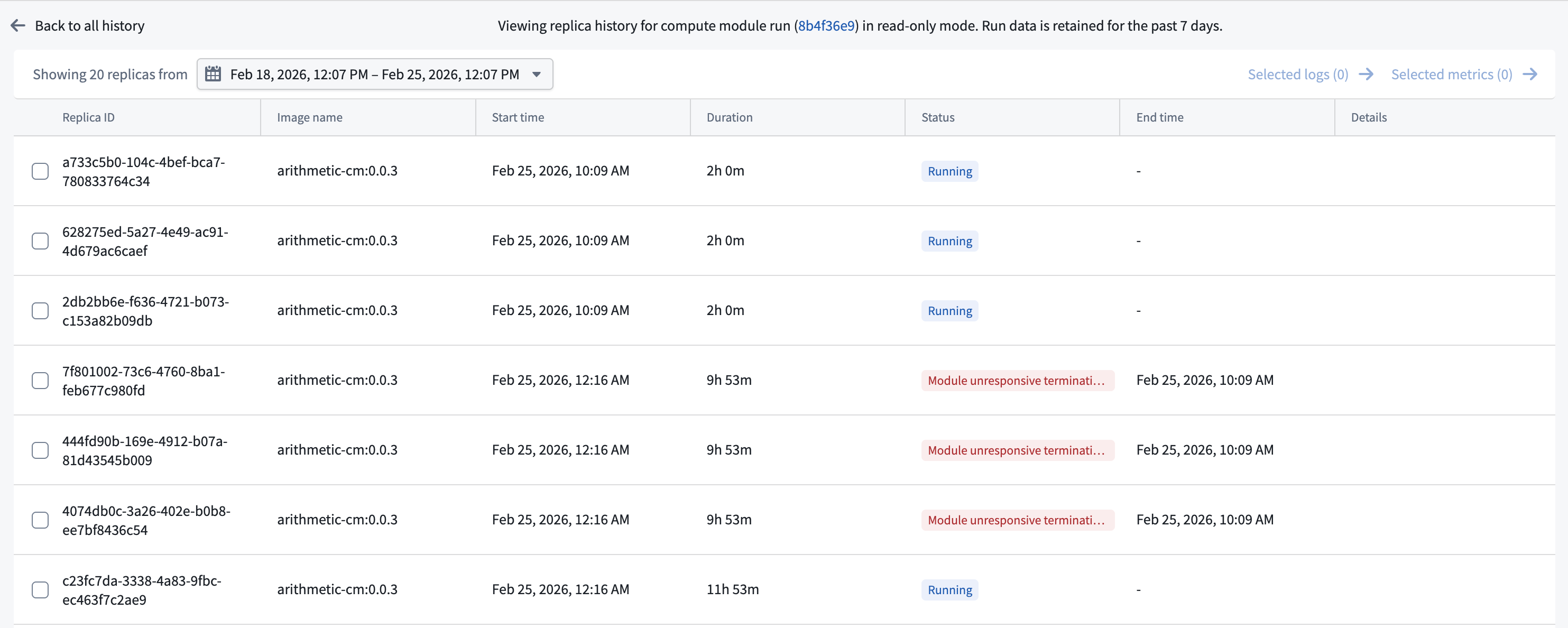The width and height of the screenshot is (1568, 628).
Task: Select replica a733c5b0 checkbox
Action: [x=40, y=171]
